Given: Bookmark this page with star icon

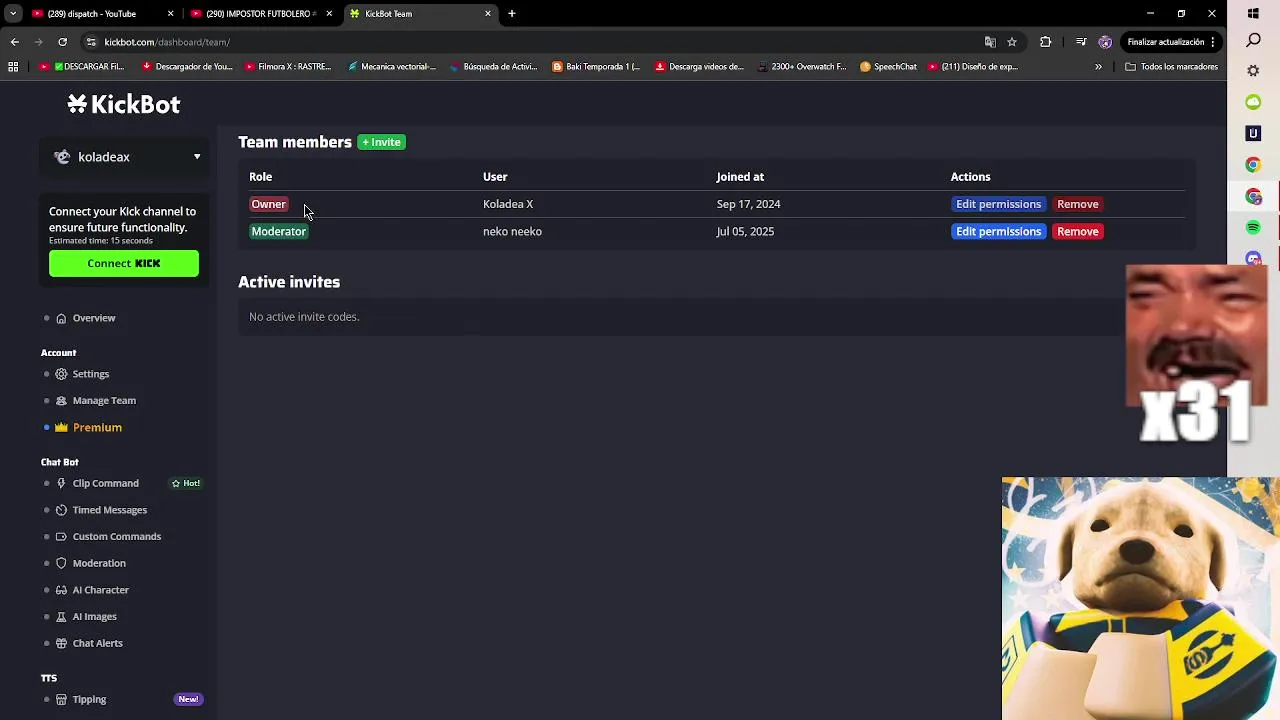Looking at the screenshot, I should (x=1012, y=42).
